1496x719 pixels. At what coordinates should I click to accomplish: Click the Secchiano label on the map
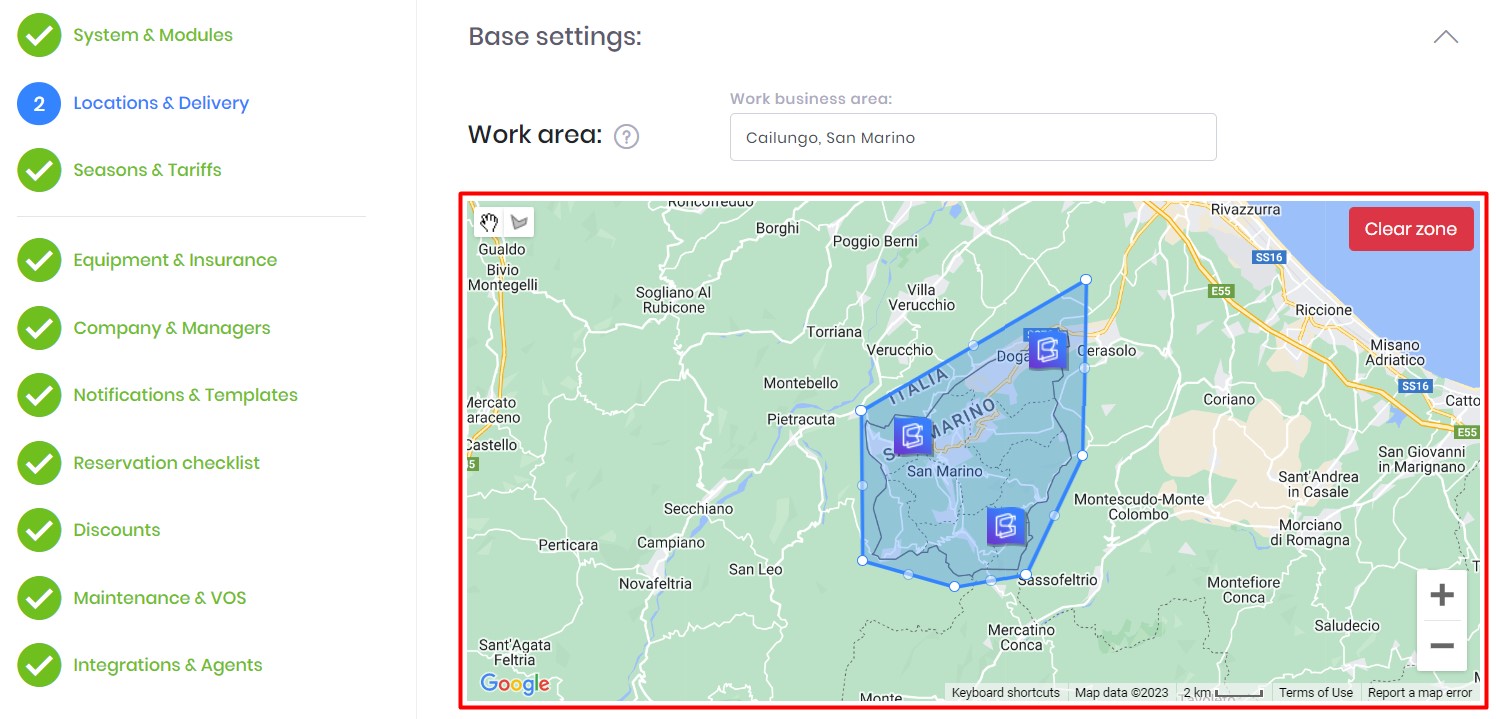698,509
